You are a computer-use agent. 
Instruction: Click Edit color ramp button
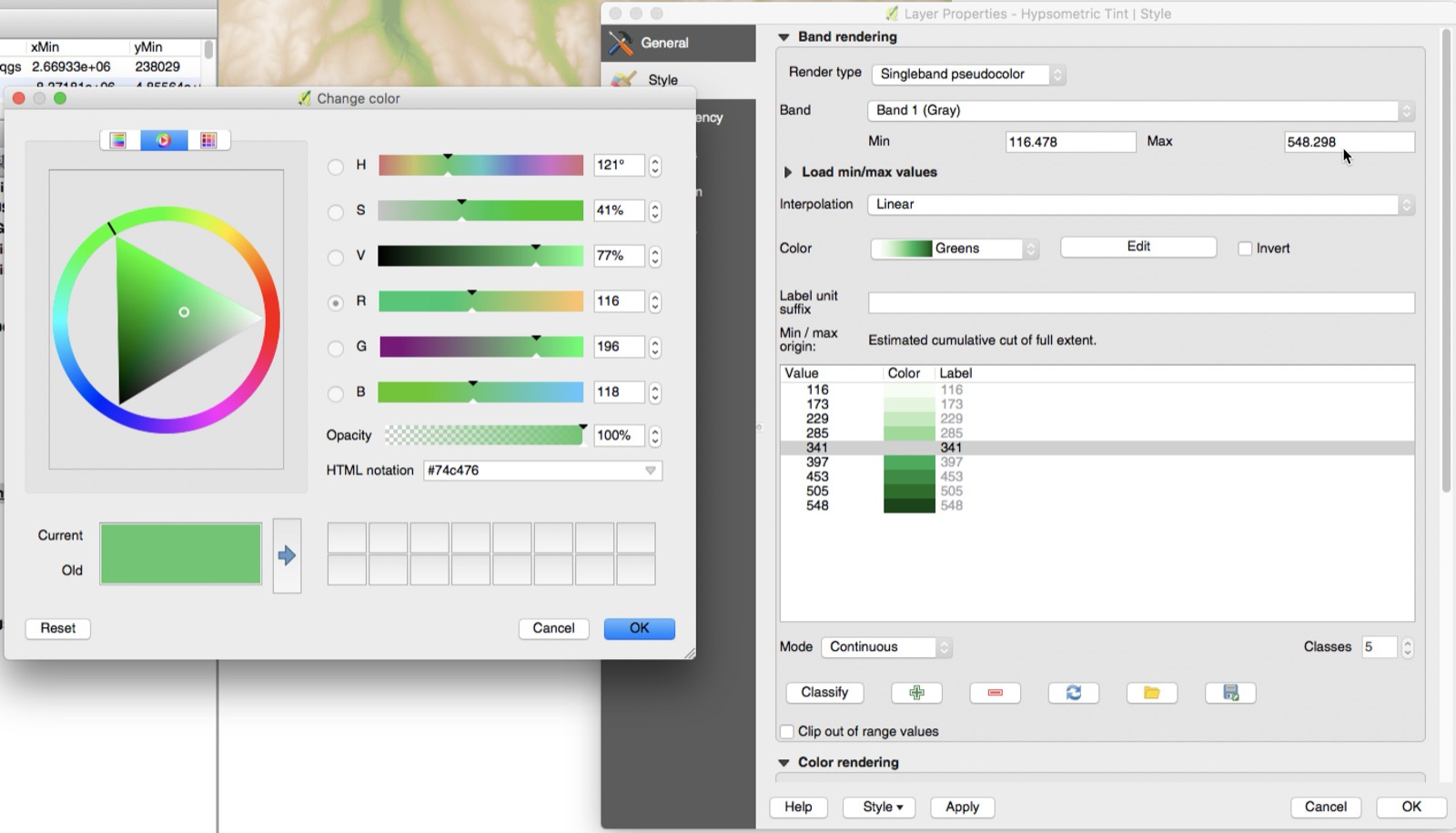[x=1138, y=247]
